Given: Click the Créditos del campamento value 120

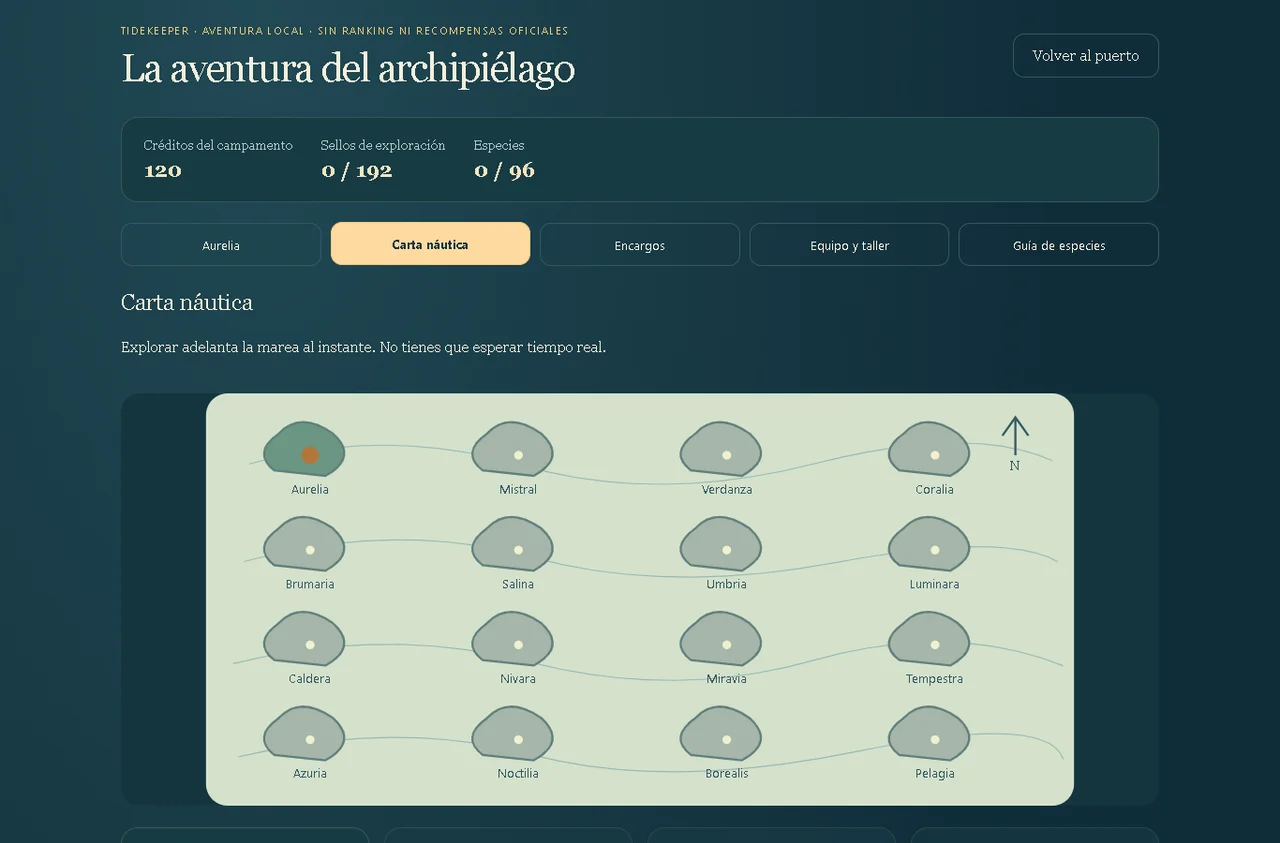Looking at the screenshot, I should click(163, 171).
